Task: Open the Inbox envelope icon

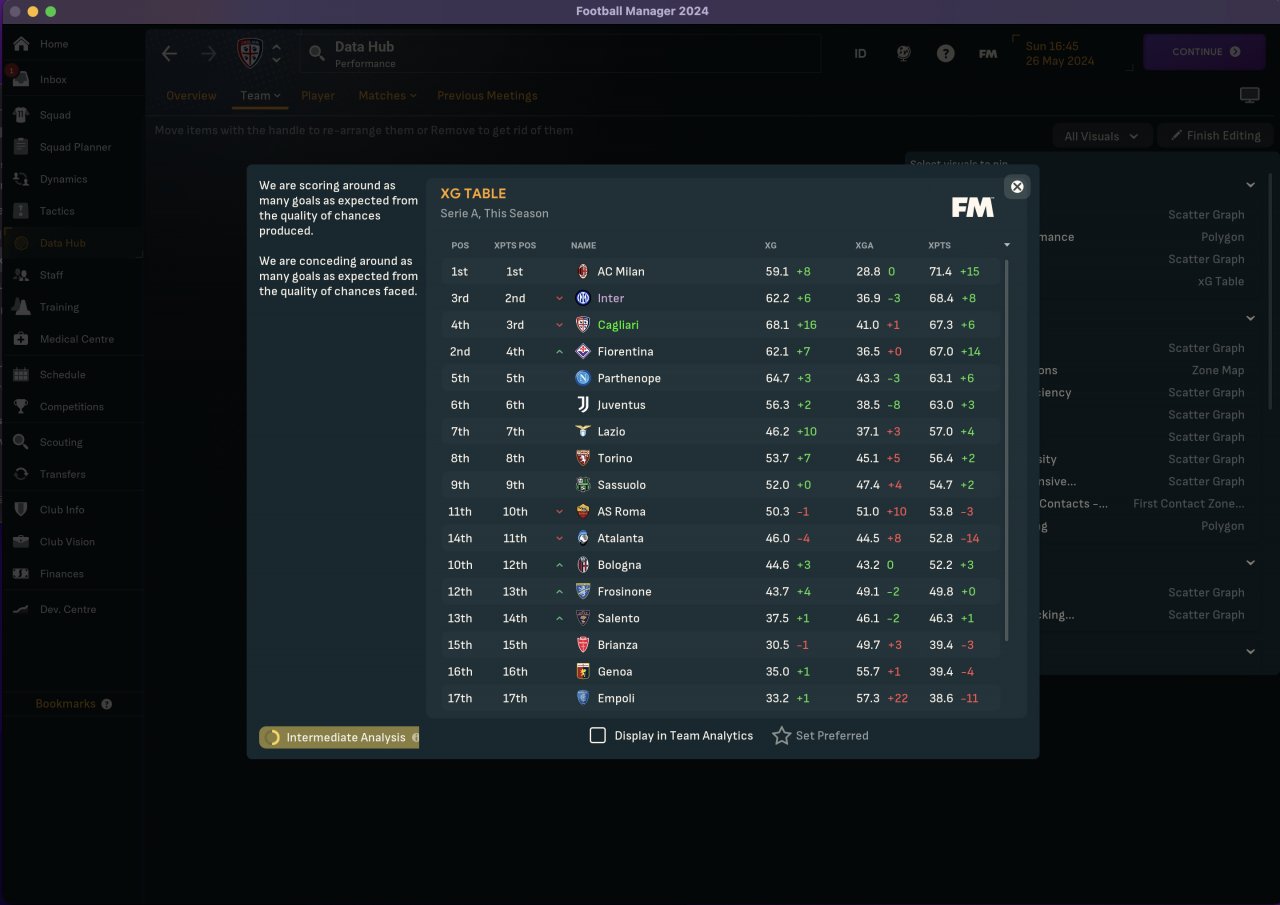Action: 21,80
